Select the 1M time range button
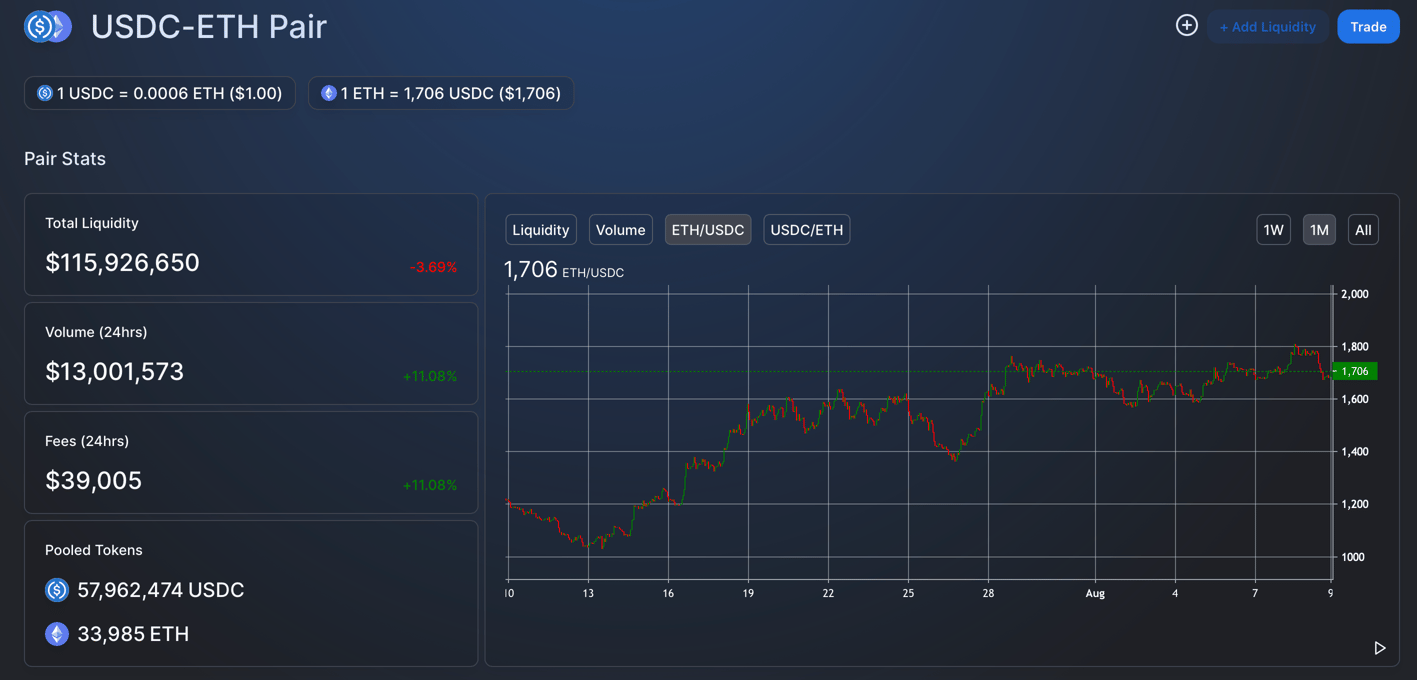 (1318, 229)
